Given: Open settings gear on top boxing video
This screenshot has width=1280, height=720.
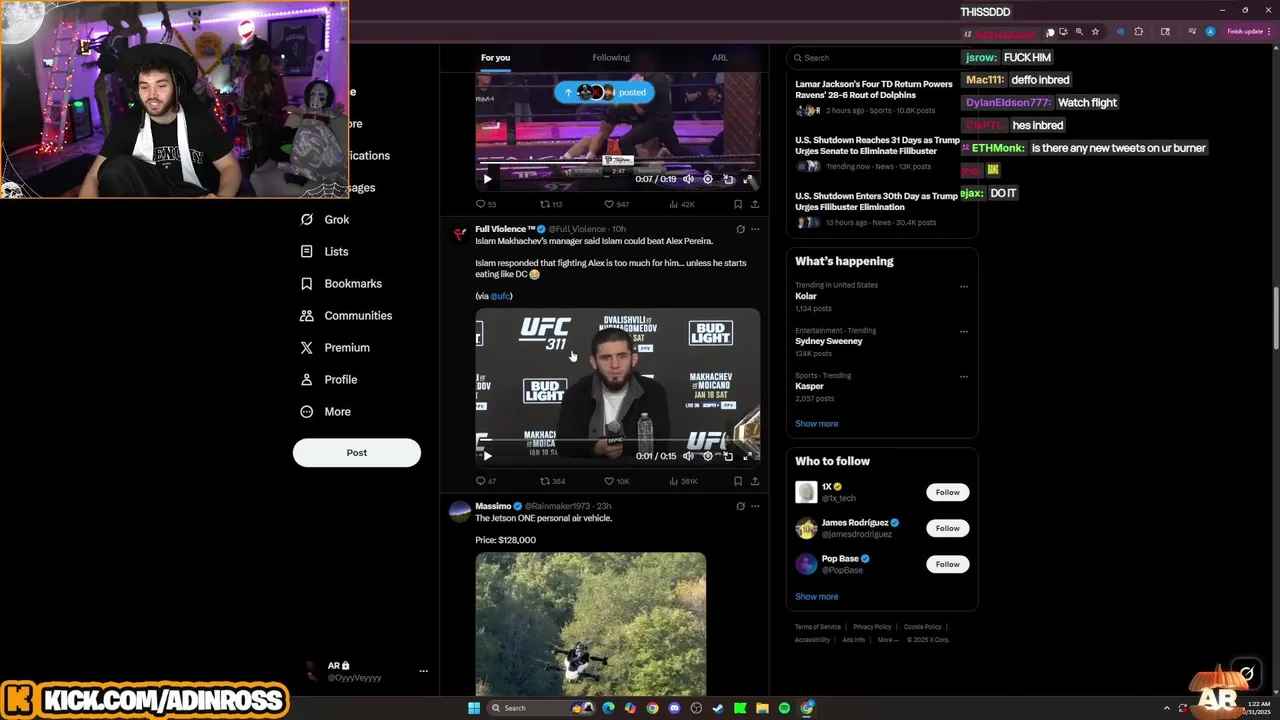Looking at the screenshot, I should tap(708, 179).
